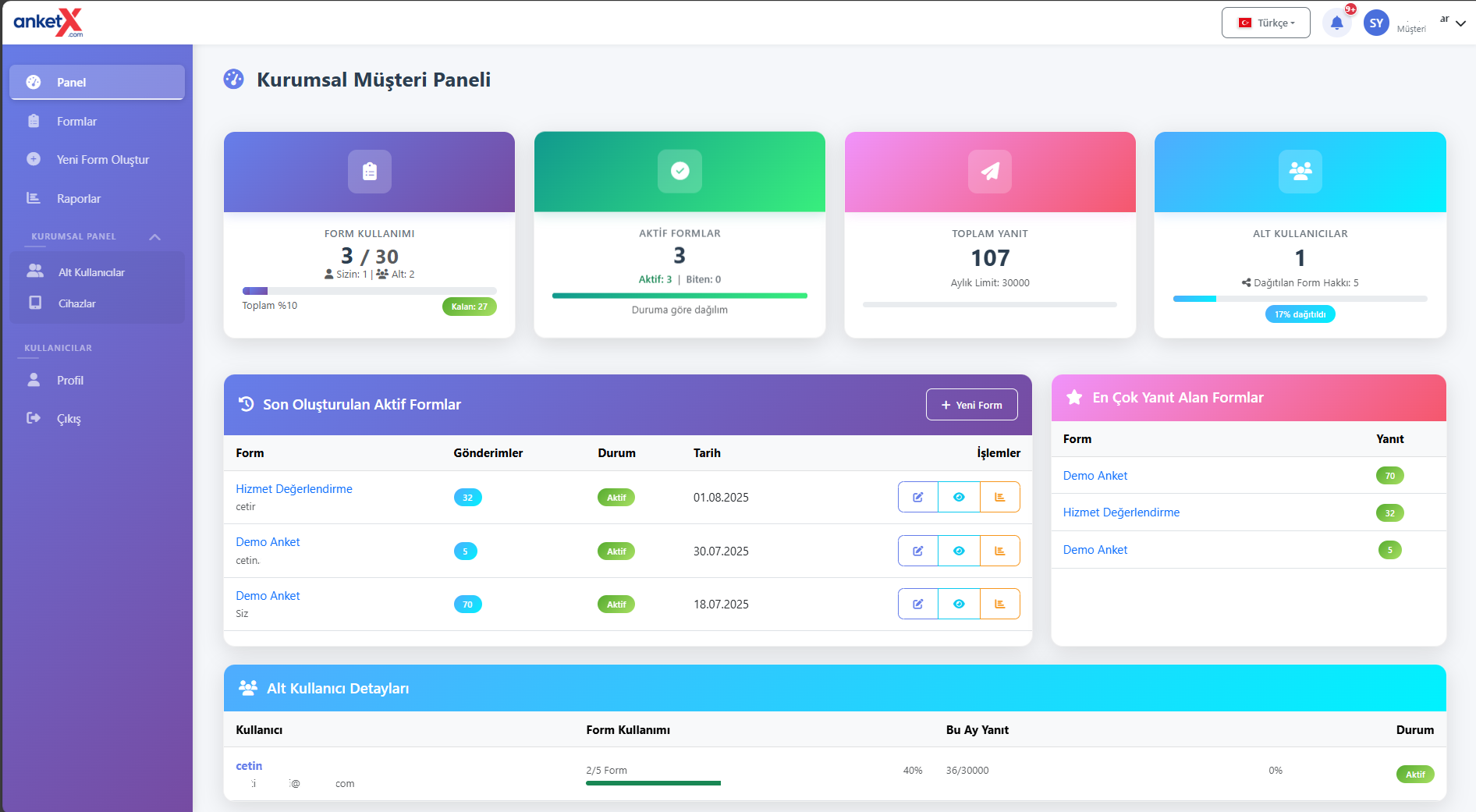Go to Formlar in the sidebar
Viewport: 1476px width, 812px height.
click(76, 122)
